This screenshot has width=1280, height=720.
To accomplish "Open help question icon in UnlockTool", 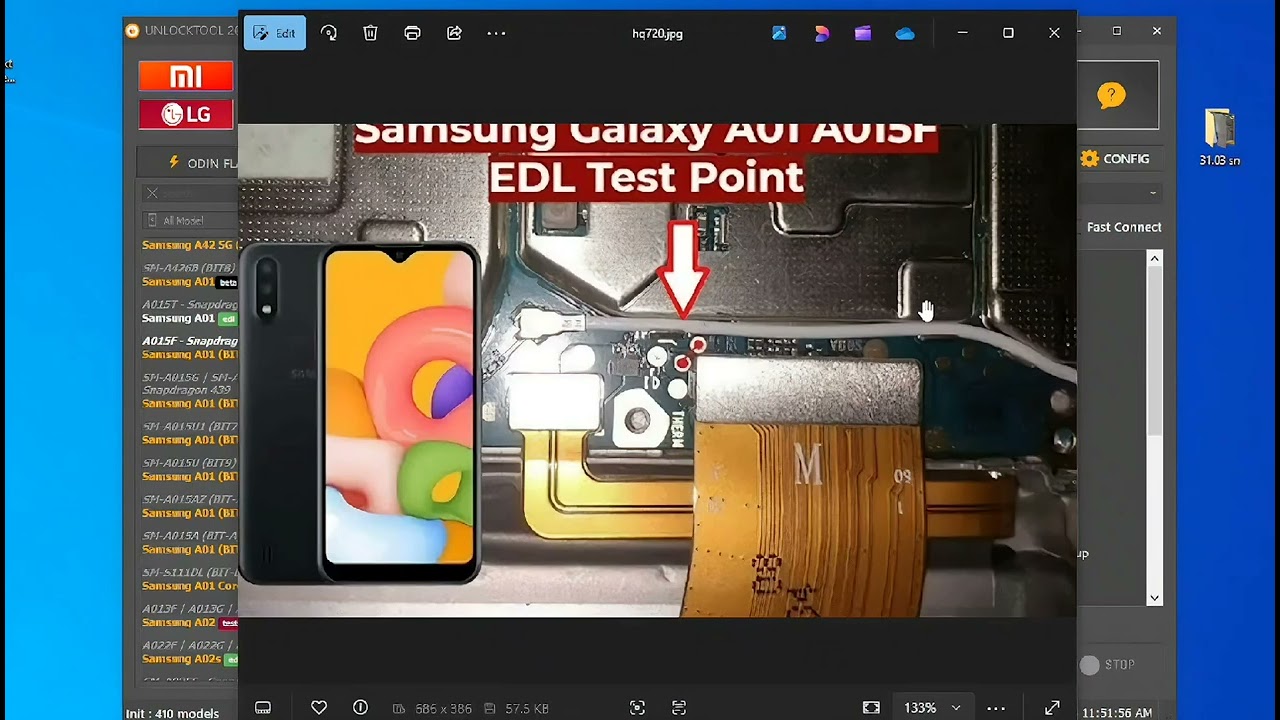I will click(x=1111, y=95).
